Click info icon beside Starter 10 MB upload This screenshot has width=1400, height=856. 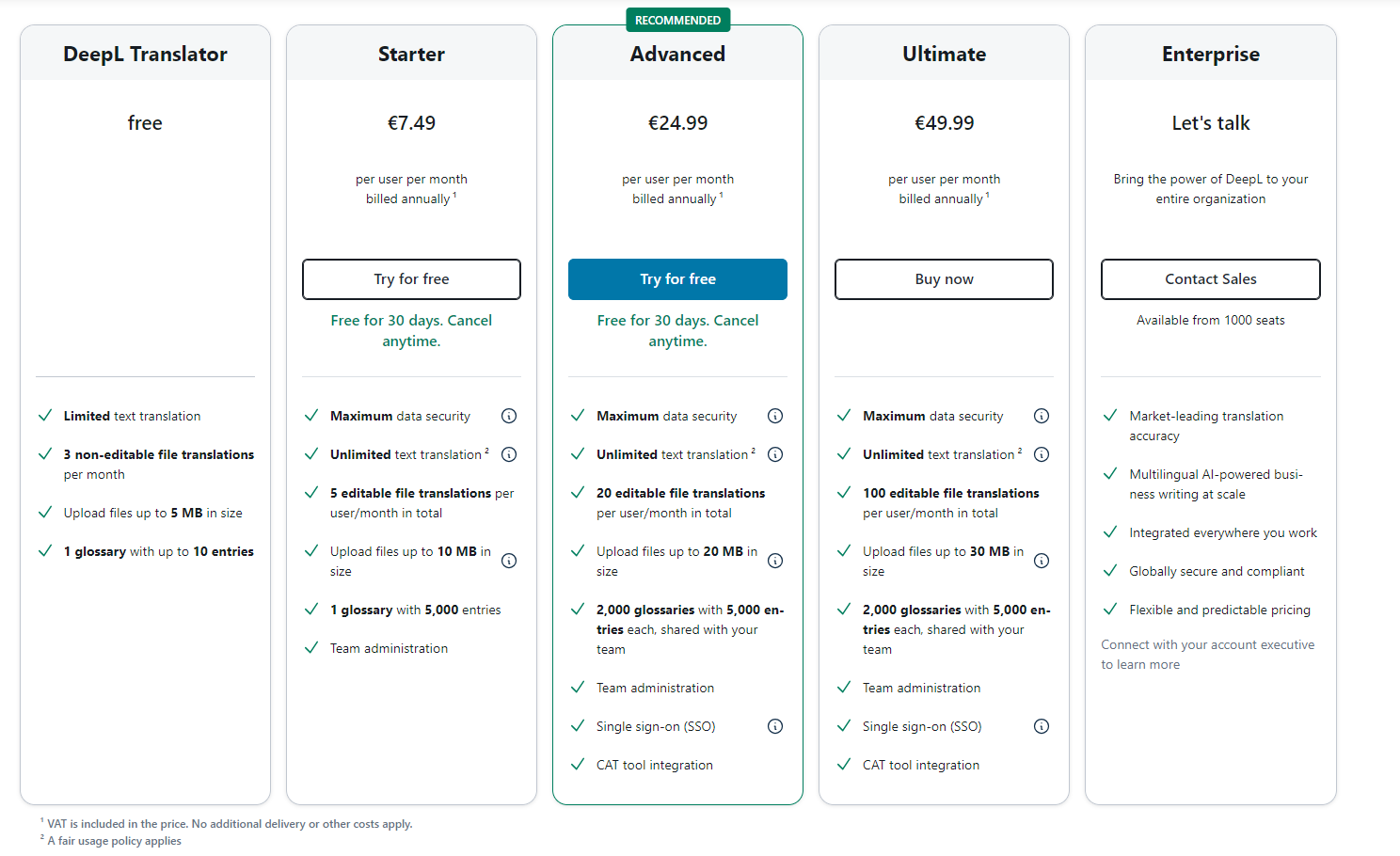tap(509, 561)
